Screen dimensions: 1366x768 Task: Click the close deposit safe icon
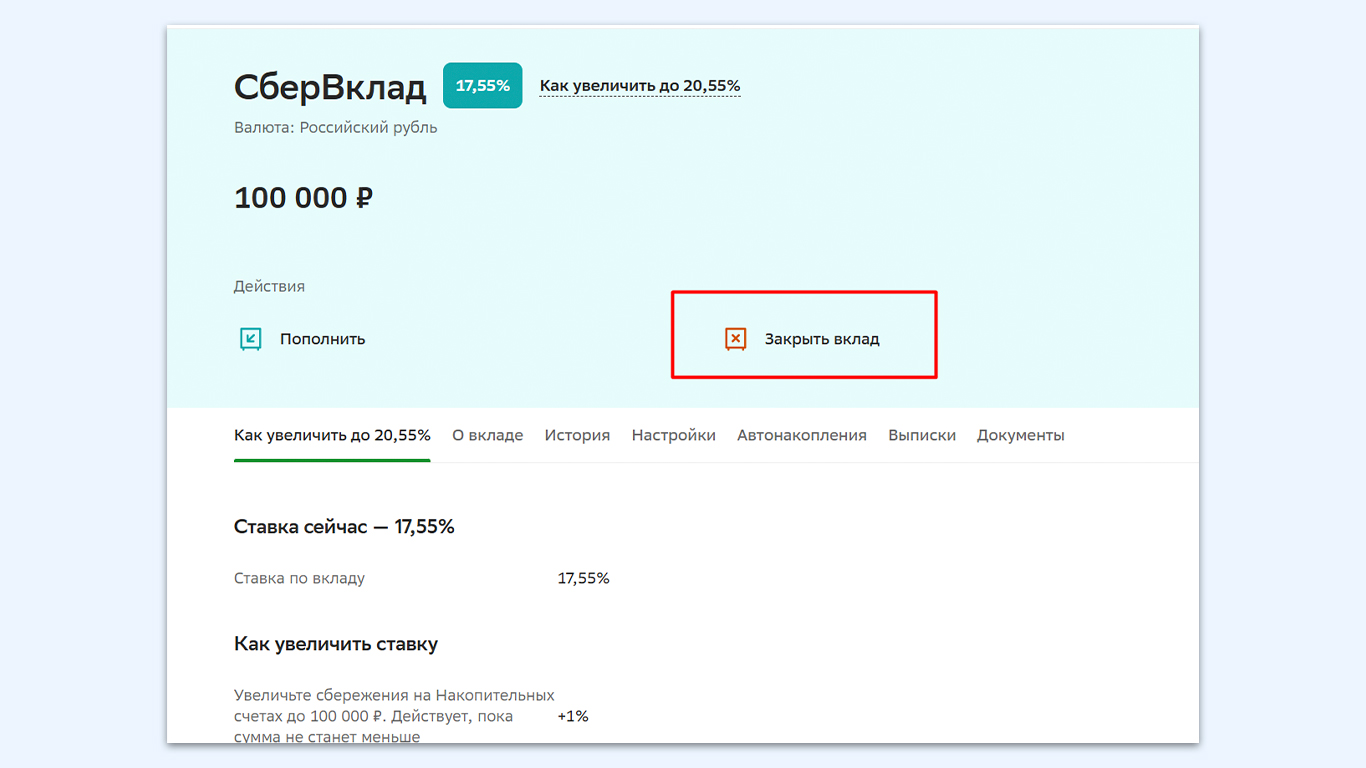tap(735, 339)
